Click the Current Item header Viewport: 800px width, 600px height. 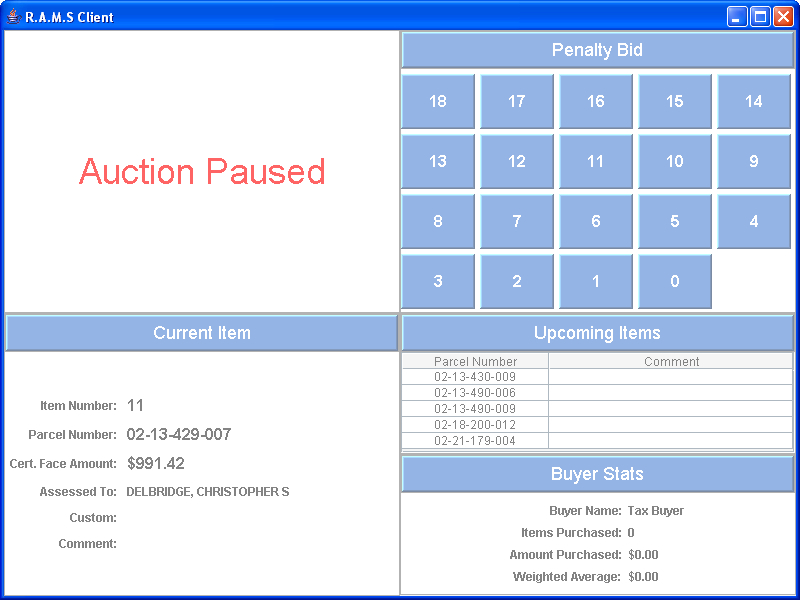click(x=202, y=333)
